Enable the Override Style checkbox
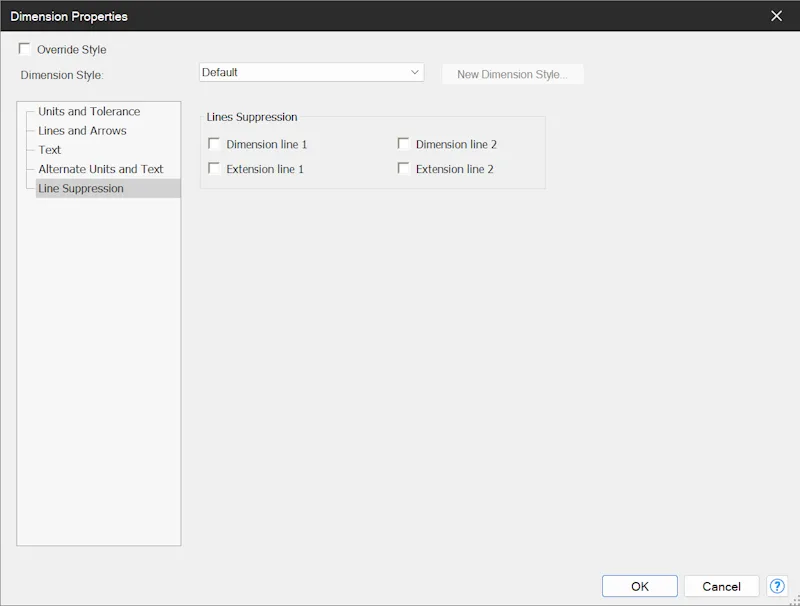The image size is (800, 606). 24,49
